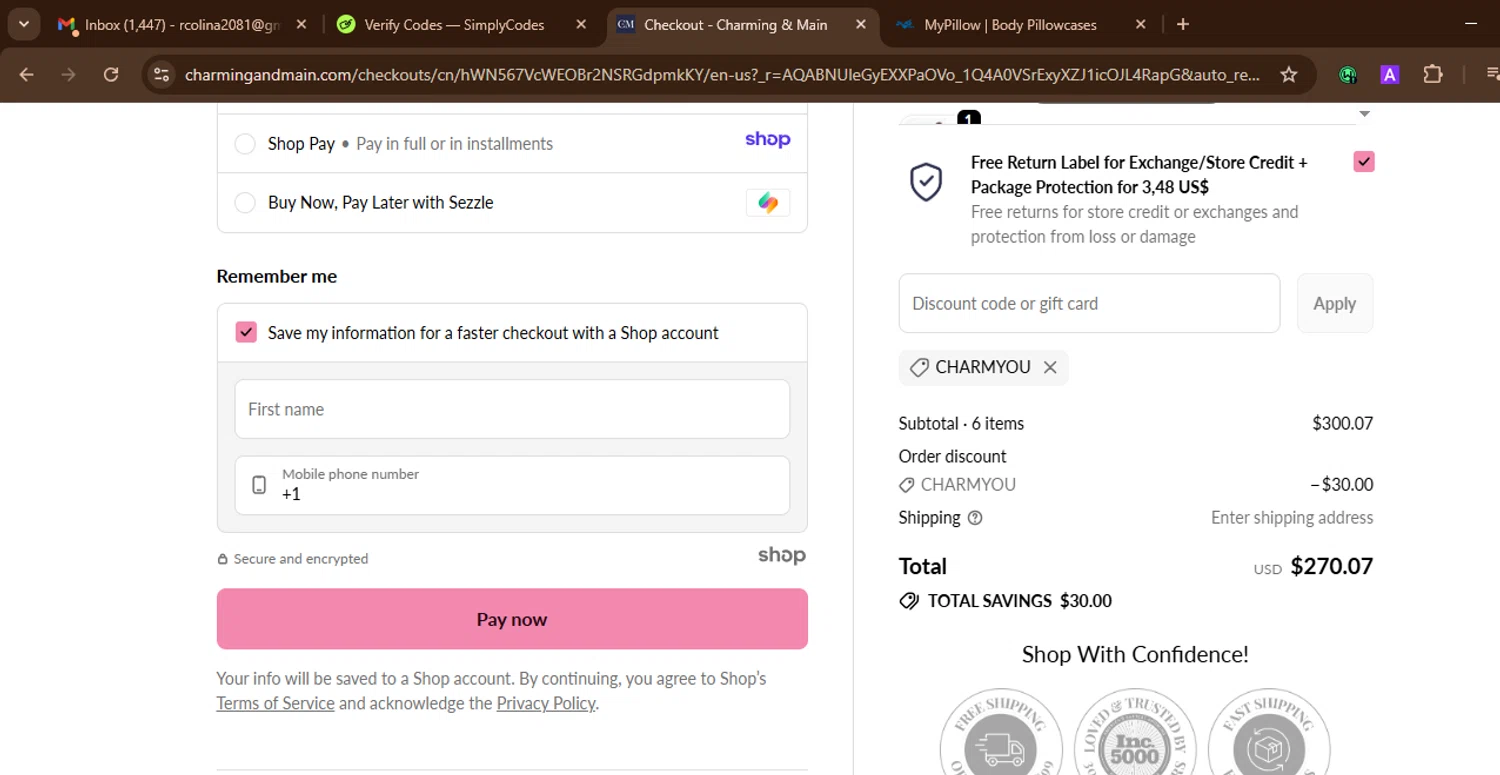Open the Privacy Policy link

click(x=546, y=703)
